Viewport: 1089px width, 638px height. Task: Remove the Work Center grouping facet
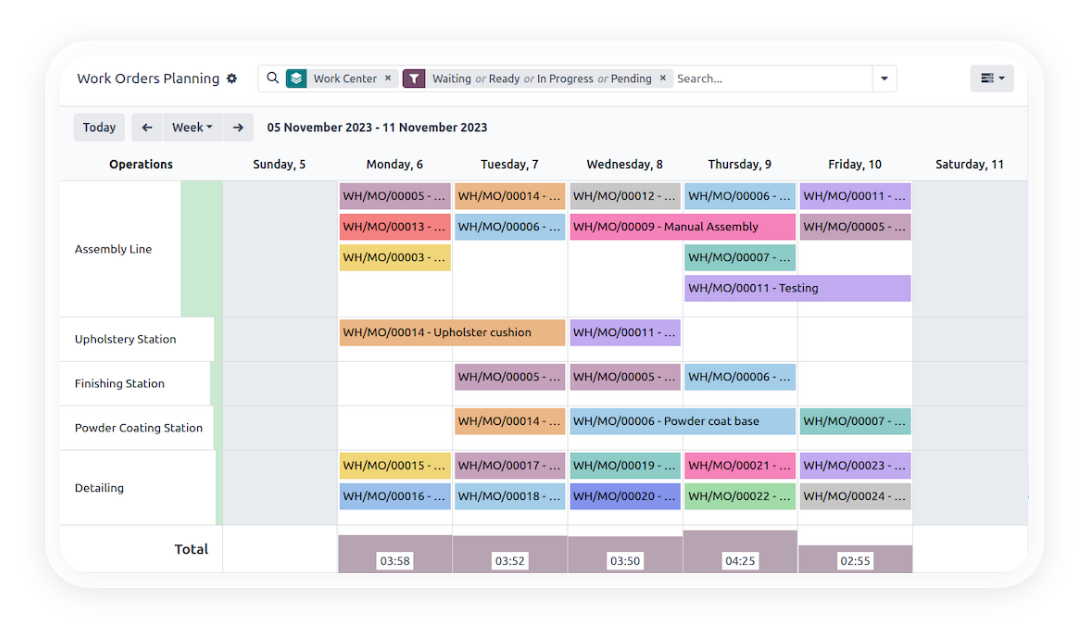click(388, 78)
